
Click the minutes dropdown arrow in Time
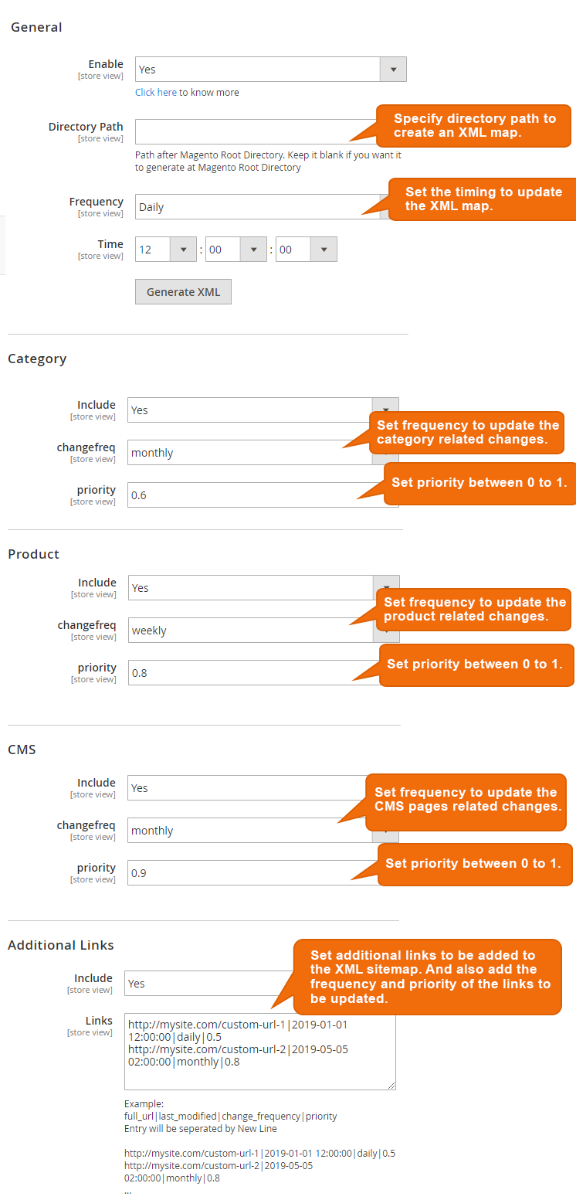pyautogui.click(x=252, y=249)
